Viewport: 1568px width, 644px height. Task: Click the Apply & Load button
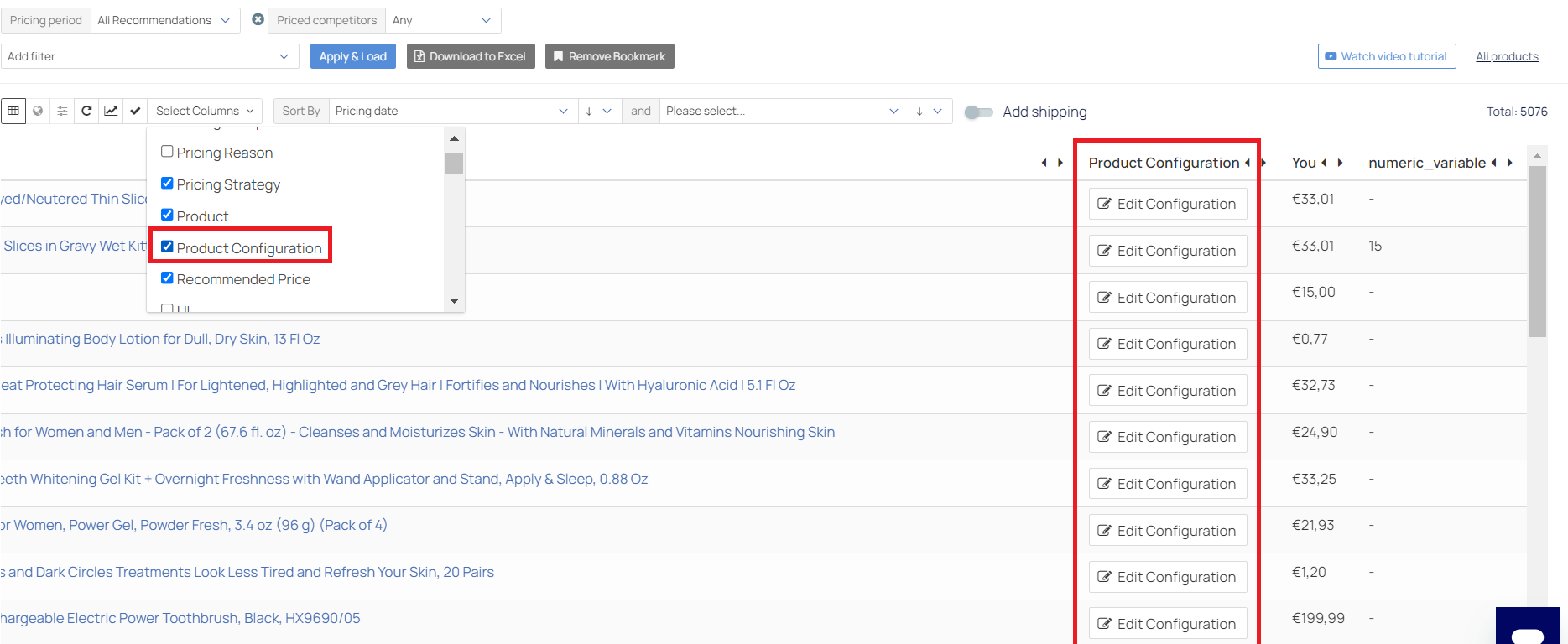point(352,56)
